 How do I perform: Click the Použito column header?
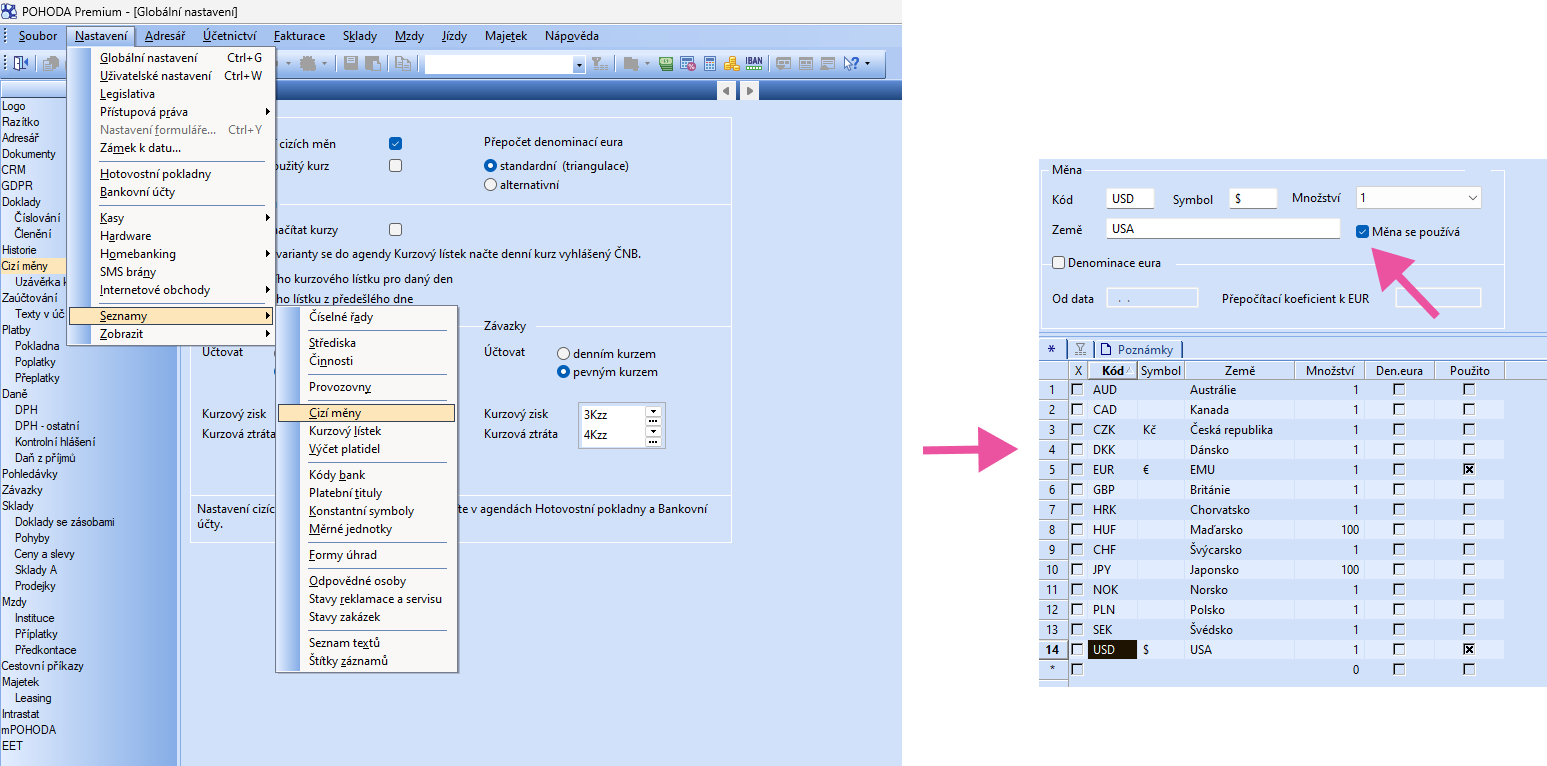1469,370
